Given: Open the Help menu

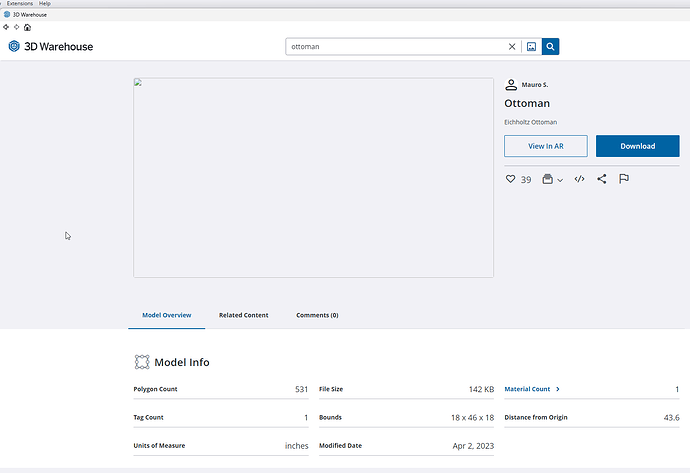Looking at the screenshot, I should (44, 3).
